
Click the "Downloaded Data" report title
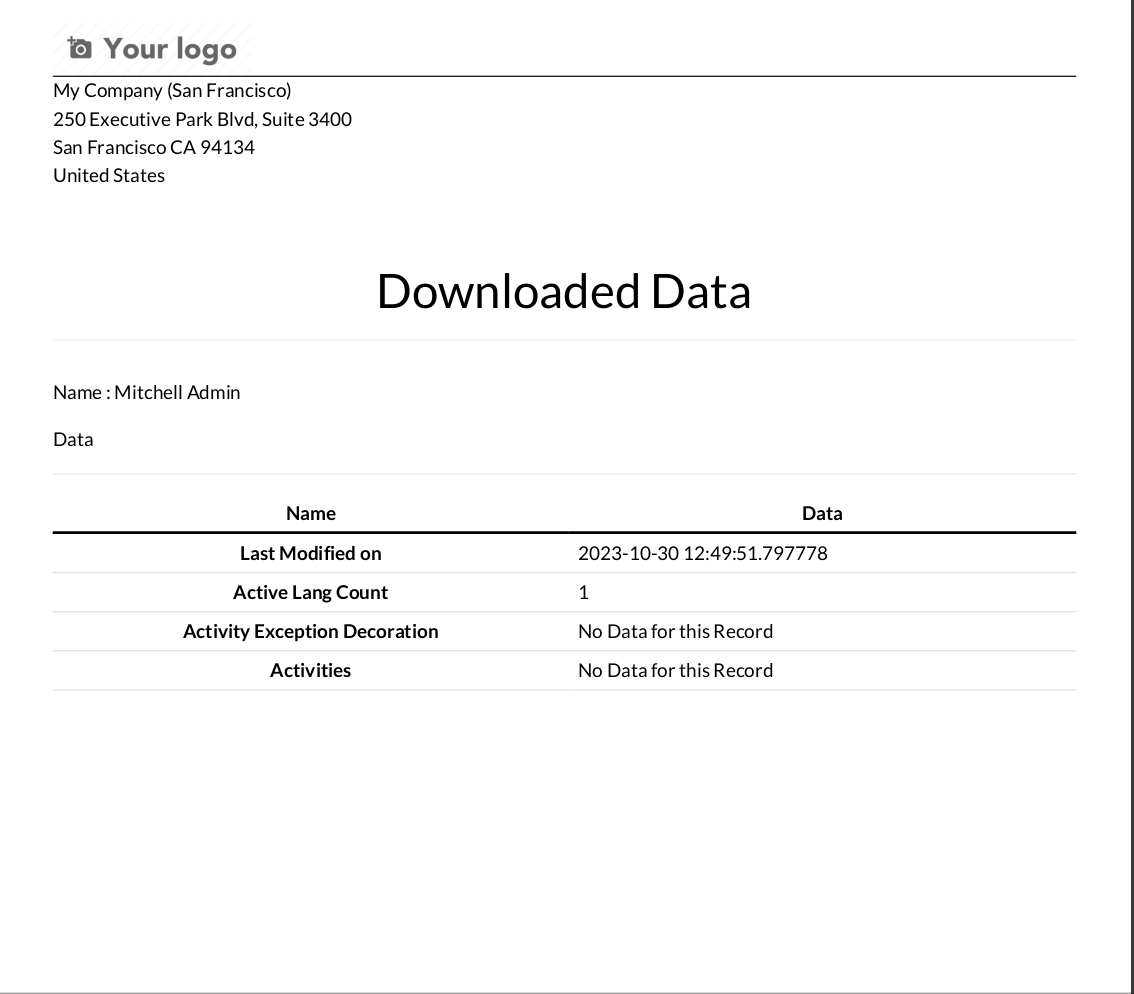(x=563, y=291)
